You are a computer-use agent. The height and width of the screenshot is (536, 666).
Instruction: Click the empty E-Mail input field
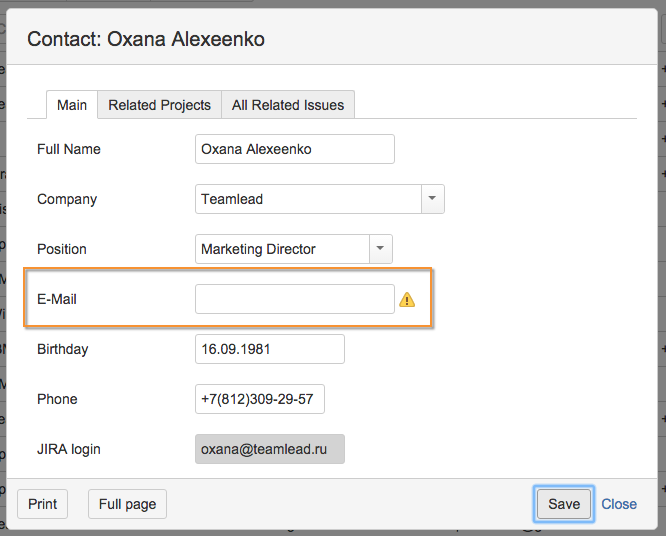295,299
